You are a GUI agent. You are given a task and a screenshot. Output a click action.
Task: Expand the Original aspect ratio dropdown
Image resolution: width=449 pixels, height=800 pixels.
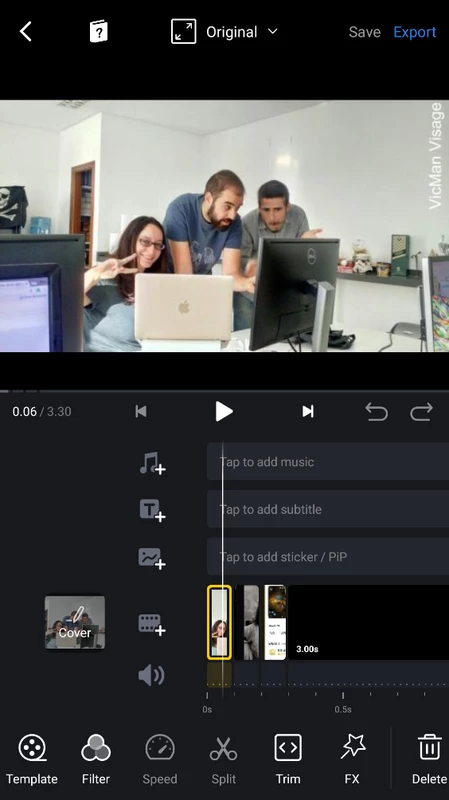225,32
